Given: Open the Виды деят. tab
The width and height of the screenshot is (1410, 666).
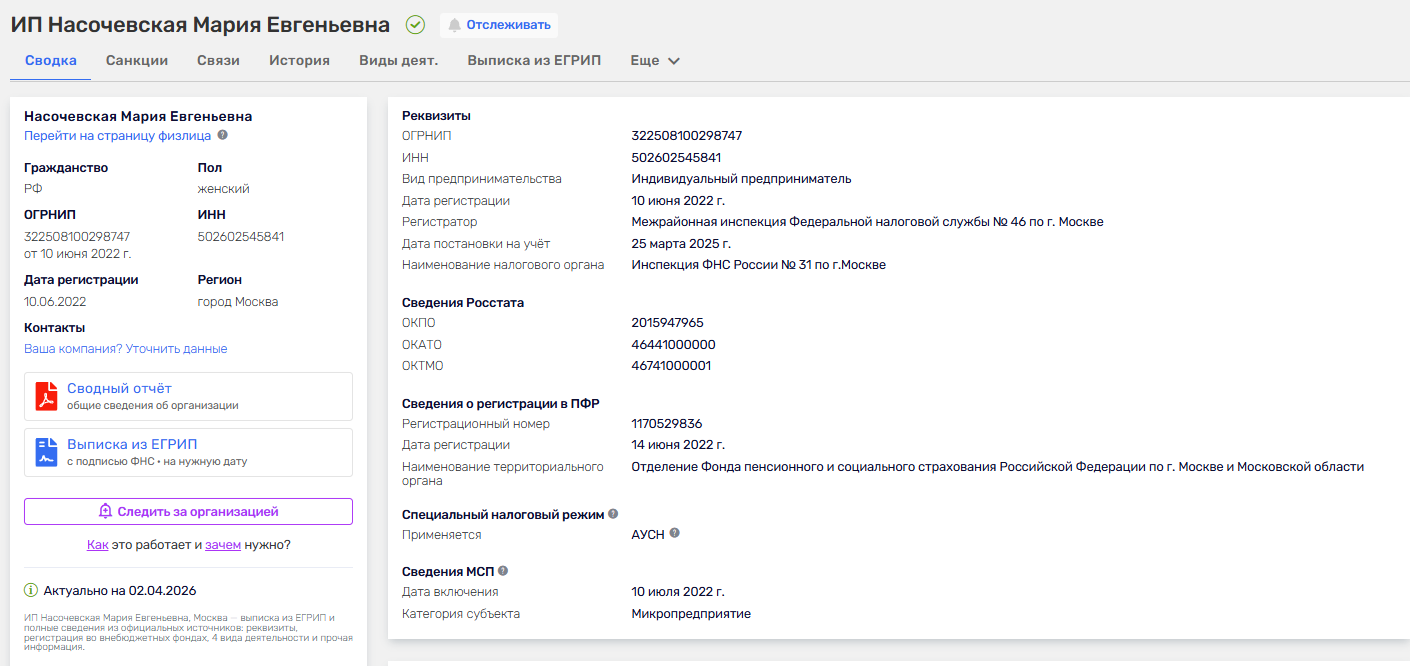Looking at the screenshot, I should point(400,60).
